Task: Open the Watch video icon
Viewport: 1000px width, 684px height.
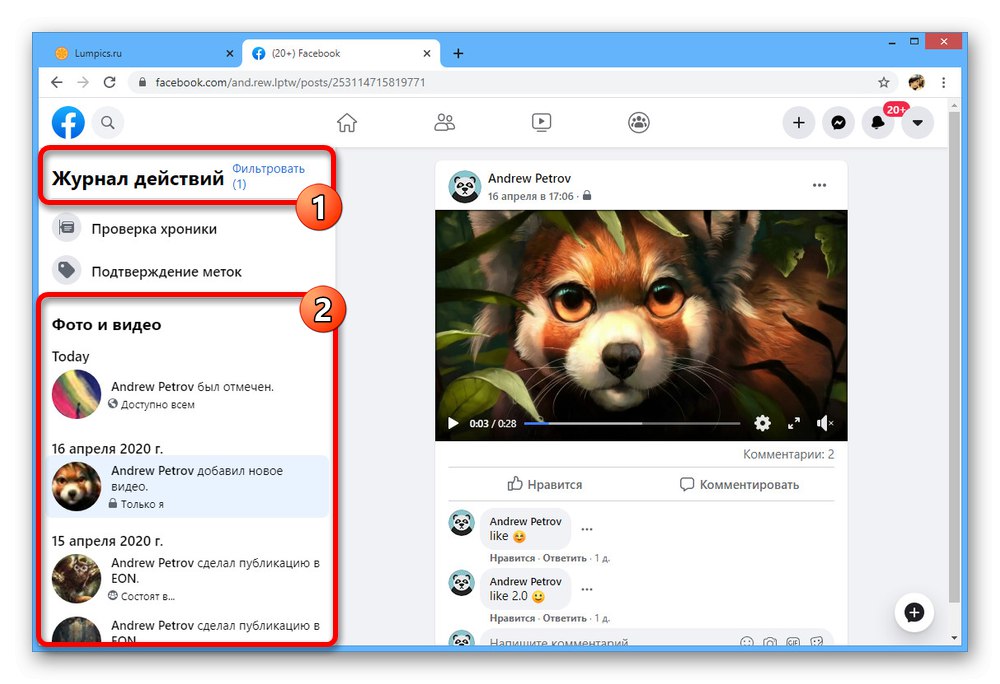Action: [541, 122]
